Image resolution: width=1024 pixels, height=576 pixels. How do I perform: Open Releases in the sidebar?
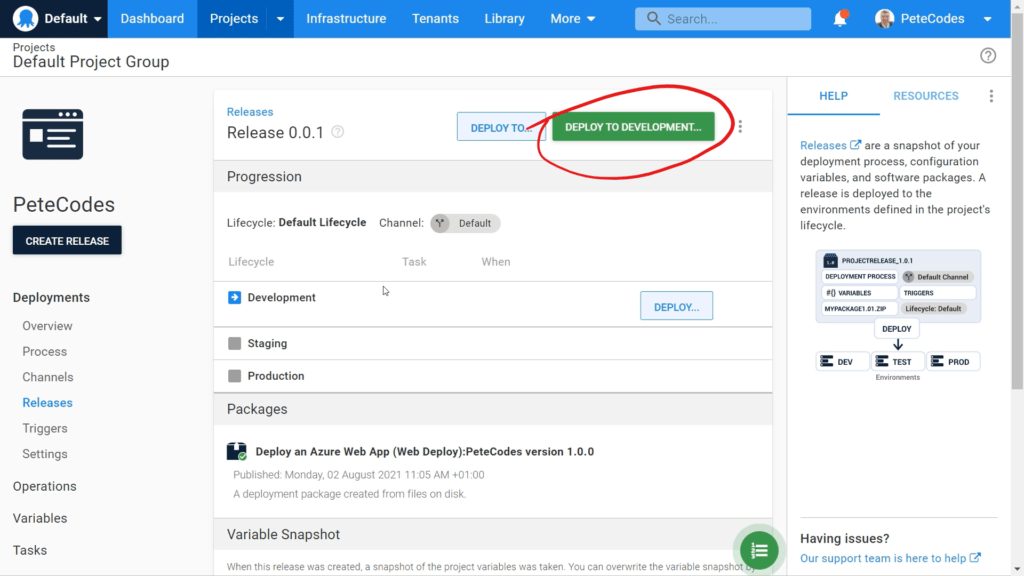point(47,402)
